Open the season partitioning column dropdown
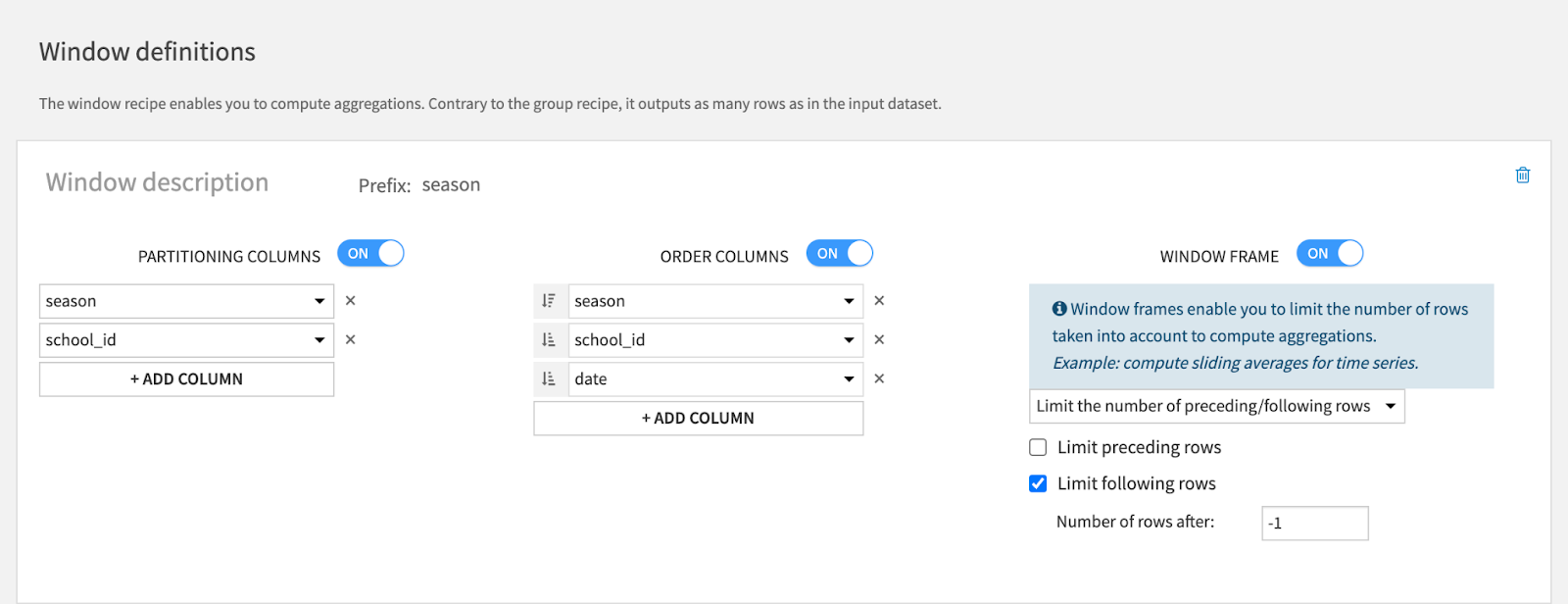This screenshot has width=1568, height=604. coord(186,301)
